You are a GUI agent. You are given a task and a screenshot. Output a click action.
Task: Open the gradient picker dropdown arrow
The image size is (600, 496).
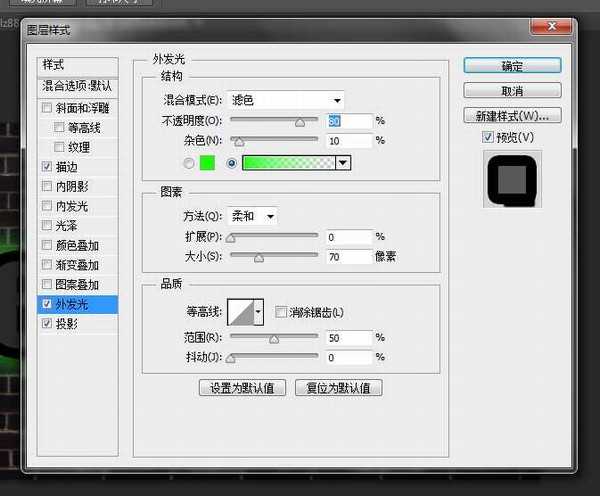344,163
